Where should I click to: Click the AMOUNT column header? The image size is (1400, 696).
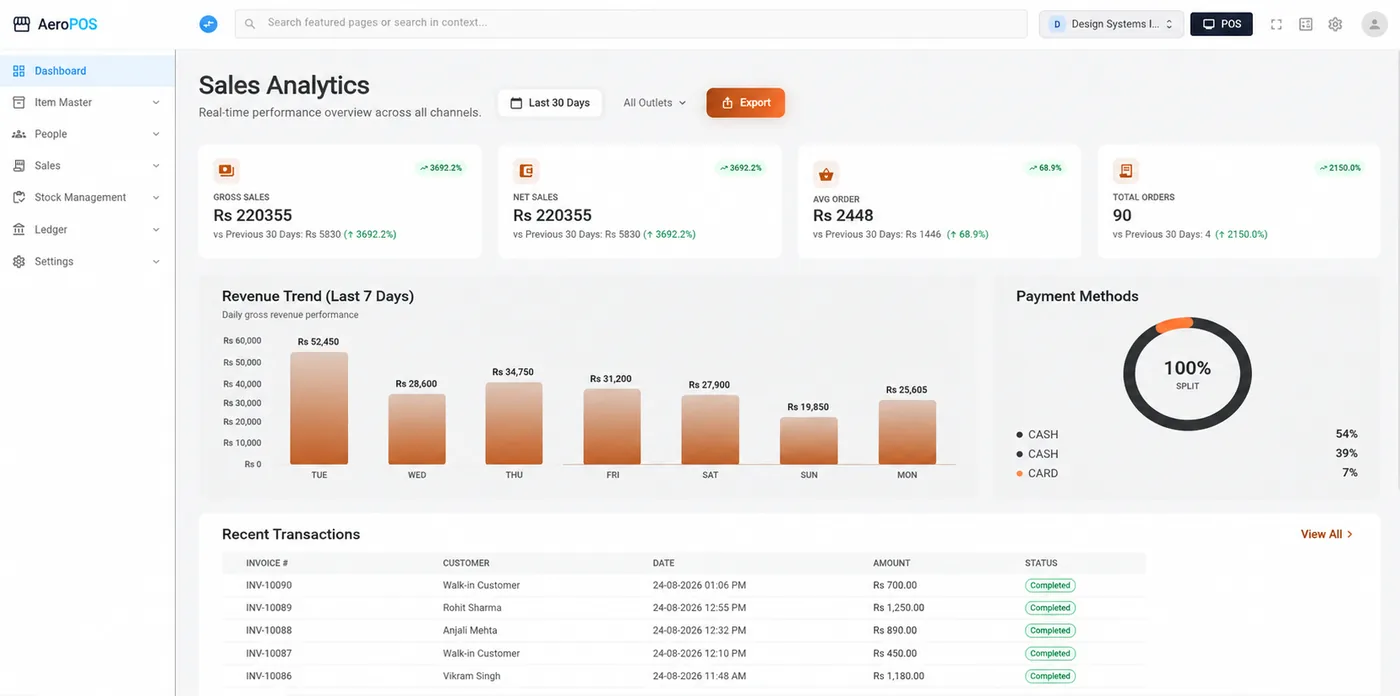pos(891,563)
